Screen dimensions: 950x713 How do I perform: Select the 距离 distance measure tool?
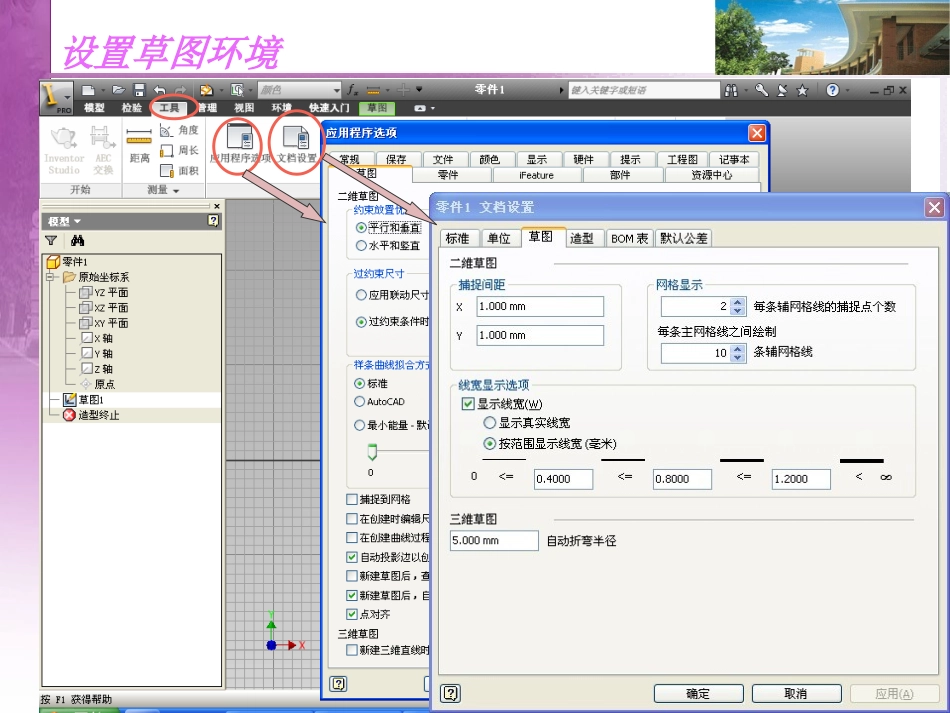pyautogui.click(x=139, y=143)
